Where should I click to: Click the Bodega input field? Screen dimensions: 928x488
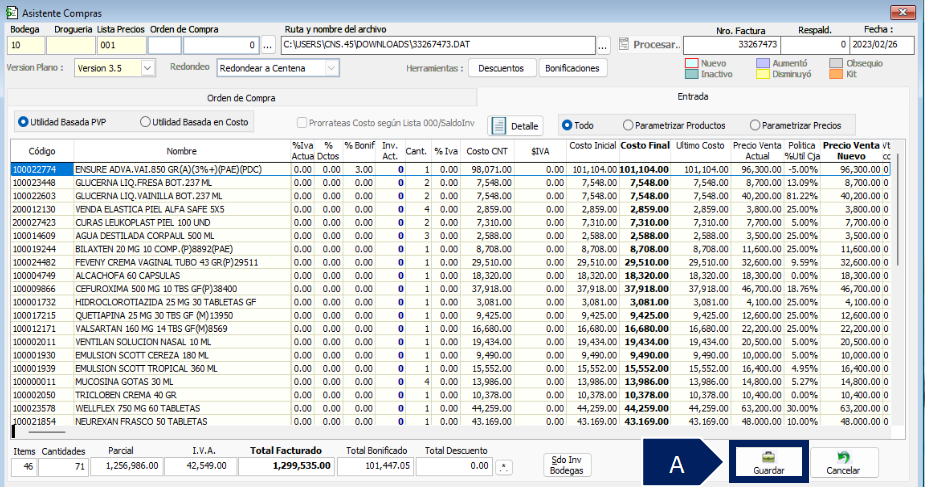pos(26,45)
